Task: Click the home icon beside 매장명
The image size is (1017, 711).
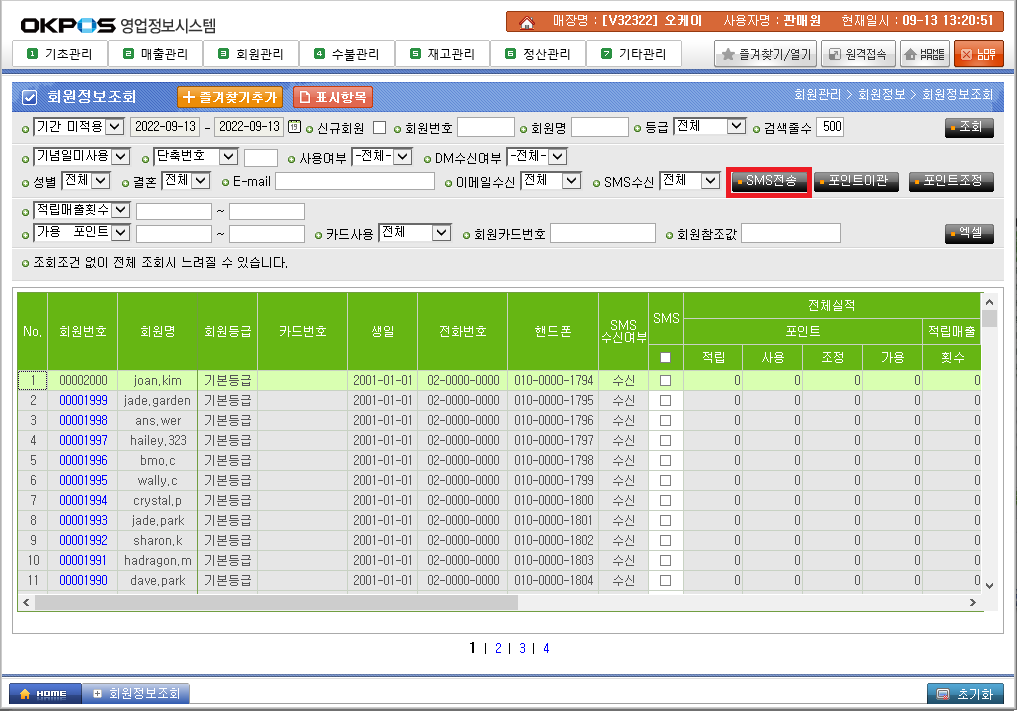Action: point(526,21)
